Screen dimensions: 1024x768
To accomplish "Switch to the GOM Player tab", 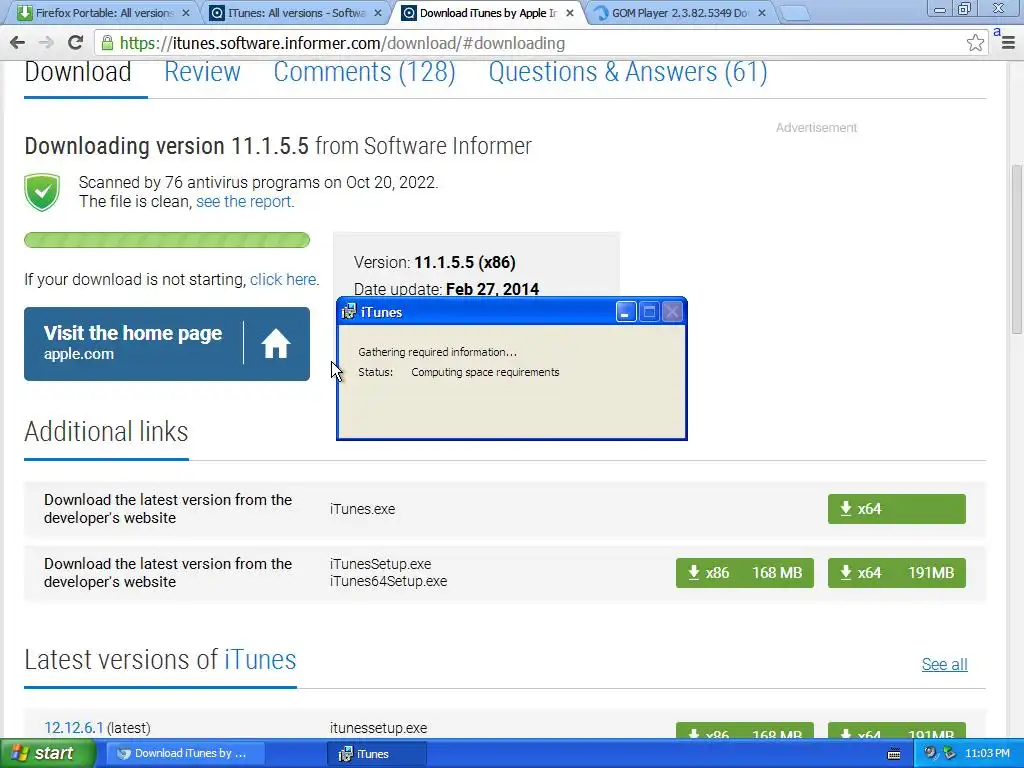I will tap(679, 13).
